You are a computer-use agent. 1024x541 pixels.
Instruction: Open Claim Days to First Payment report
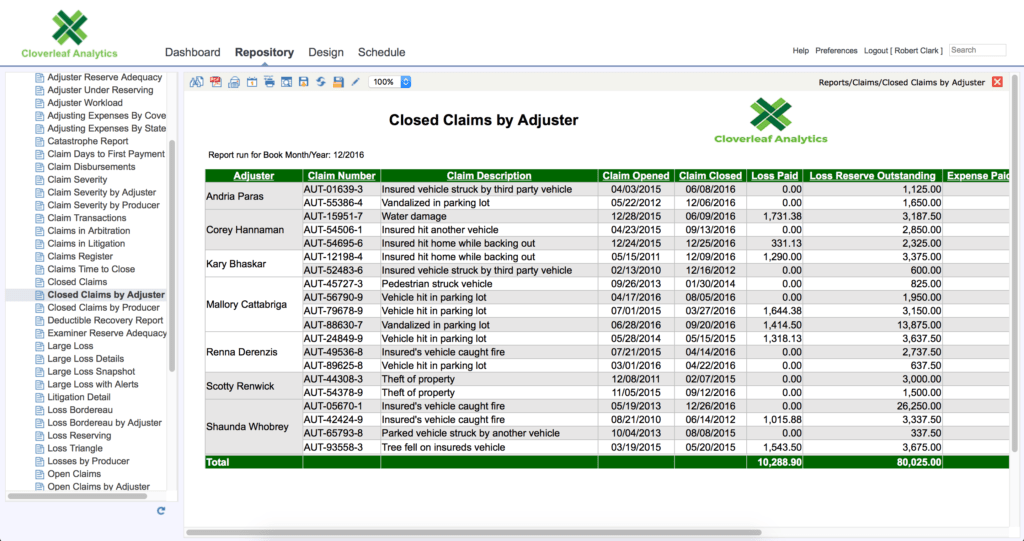(x=106, y=154)
